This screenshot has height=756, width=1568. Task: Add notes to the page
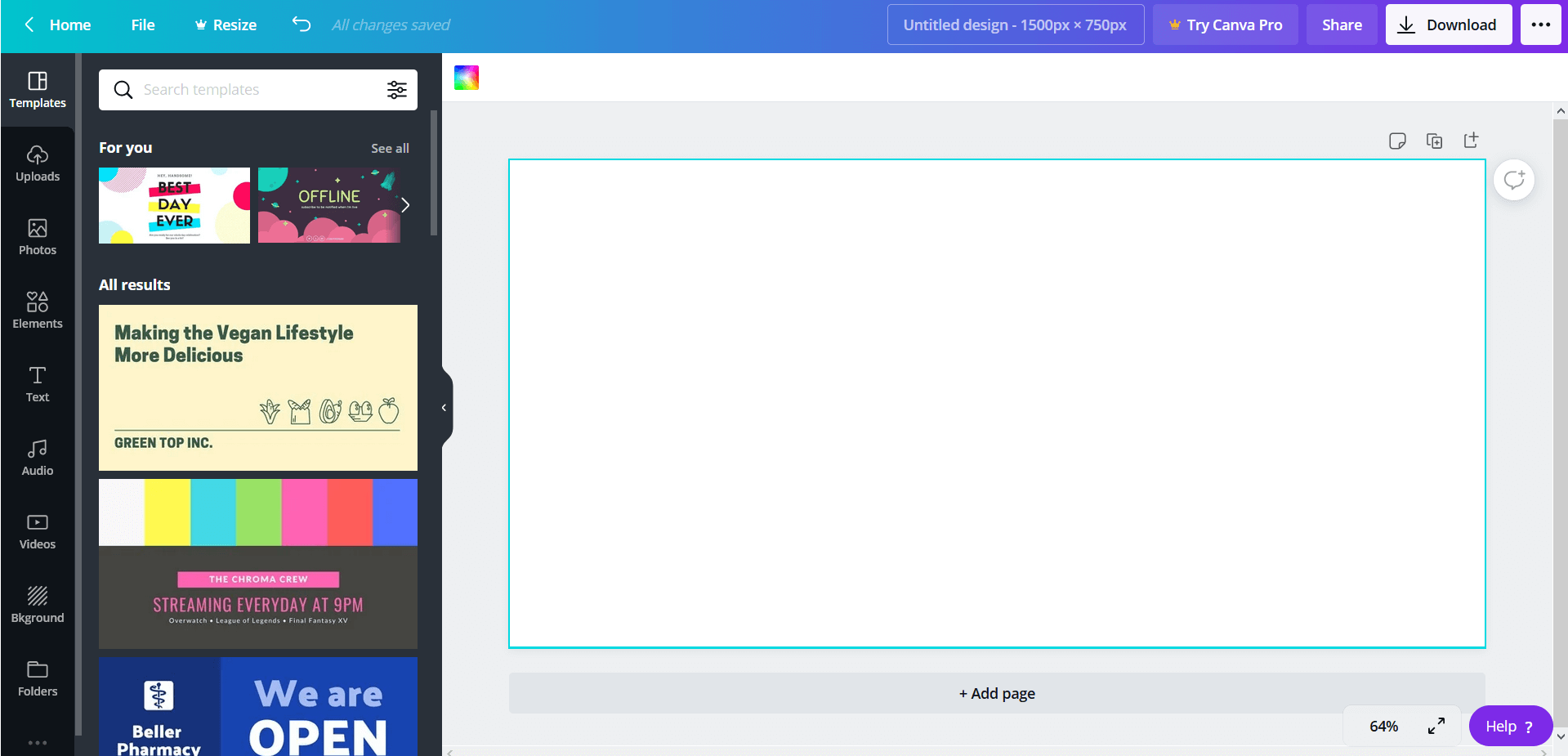pos(1397,141)
